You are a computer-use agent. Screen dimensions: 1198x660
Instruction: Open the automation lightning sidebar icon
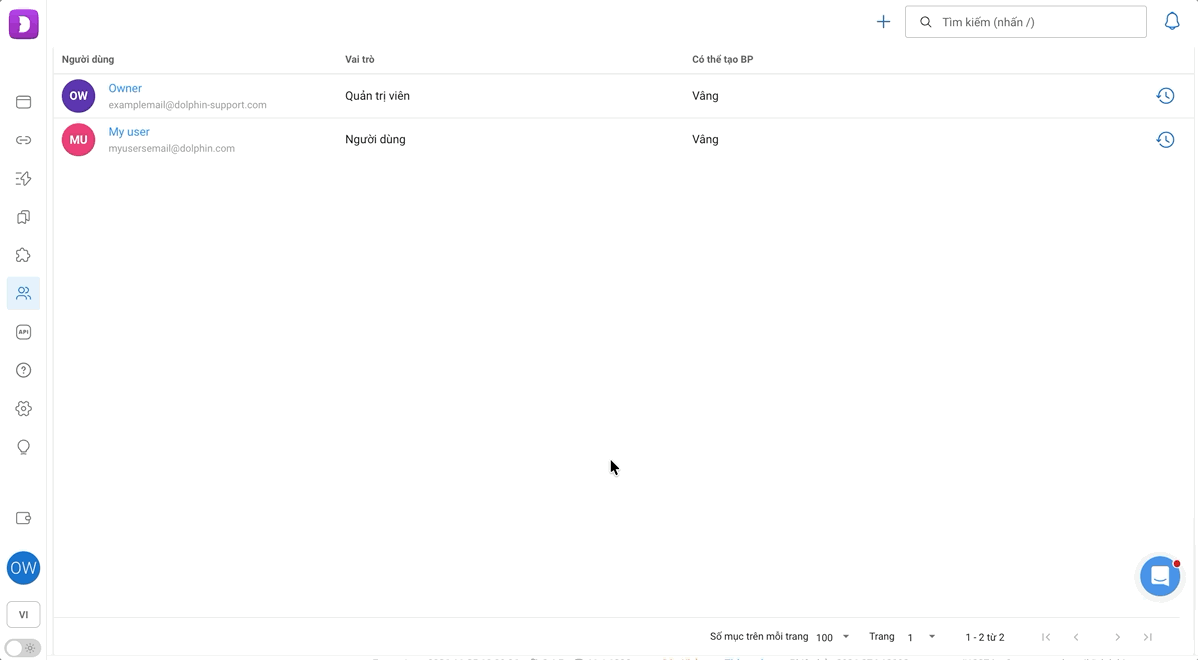pos(24,179)
